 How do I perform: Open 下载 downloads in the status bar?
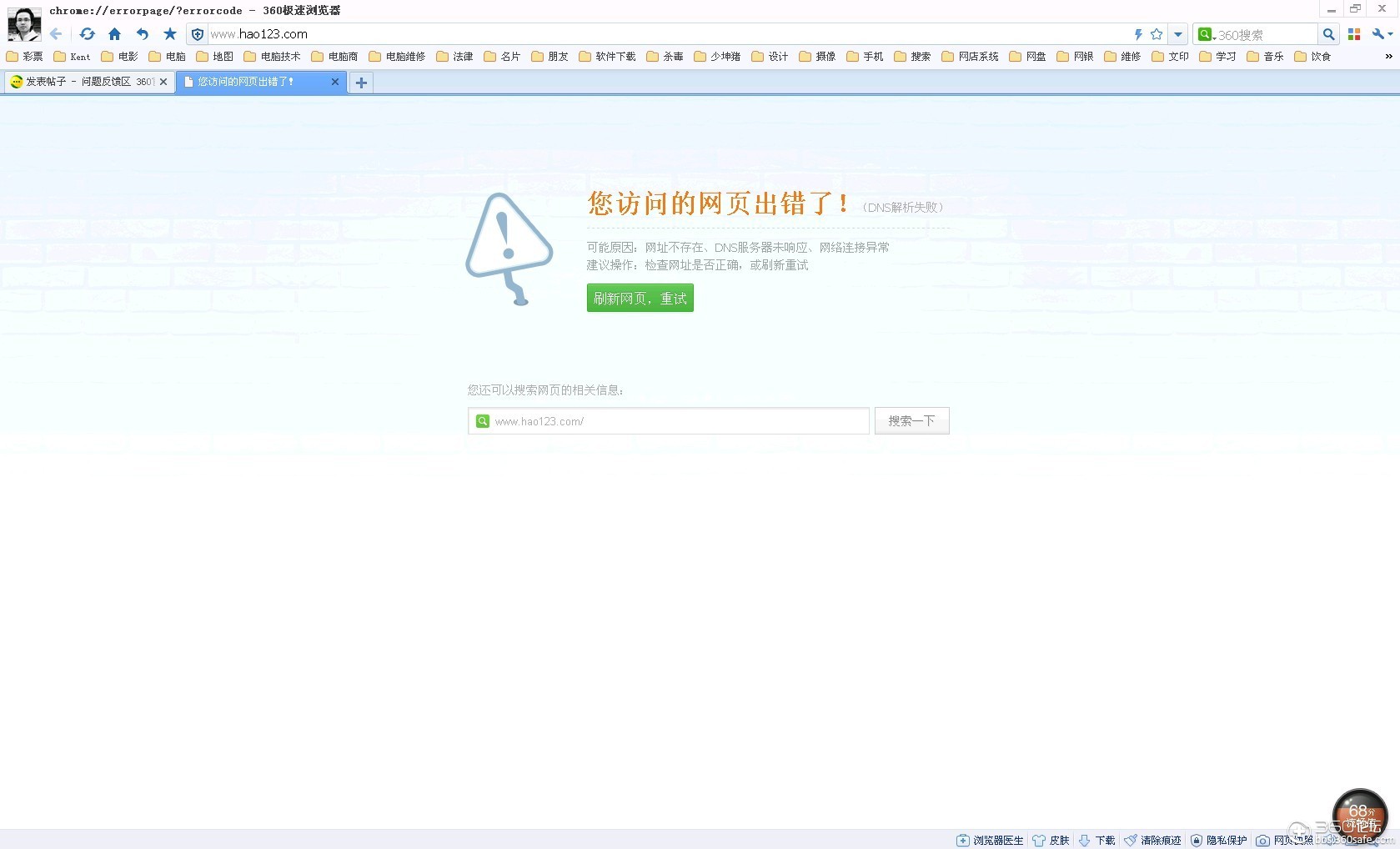[1096, 840]
